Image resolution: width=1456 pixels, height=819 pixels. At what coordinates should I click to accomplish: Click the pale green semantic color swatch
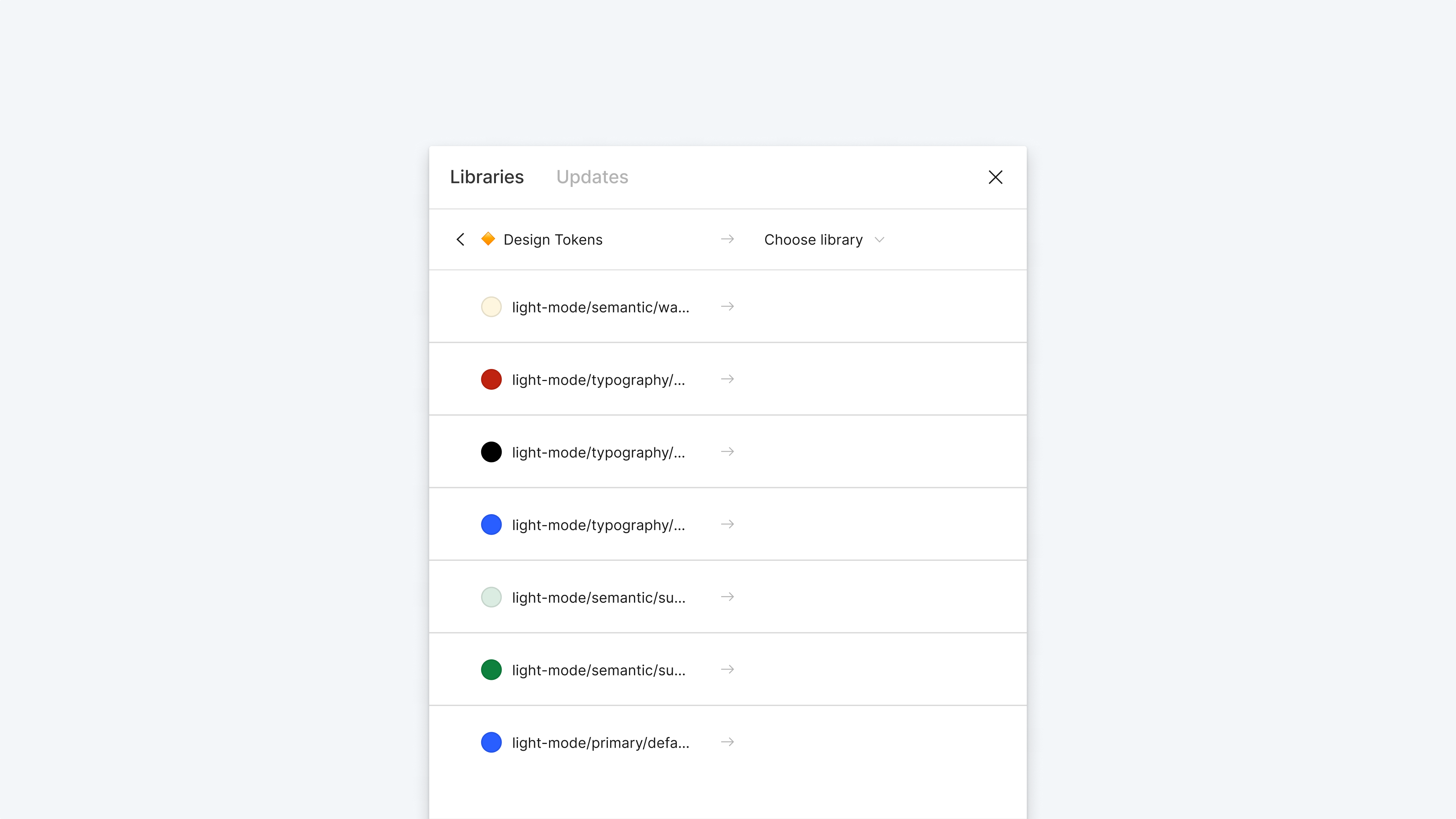tap(491, 598)
